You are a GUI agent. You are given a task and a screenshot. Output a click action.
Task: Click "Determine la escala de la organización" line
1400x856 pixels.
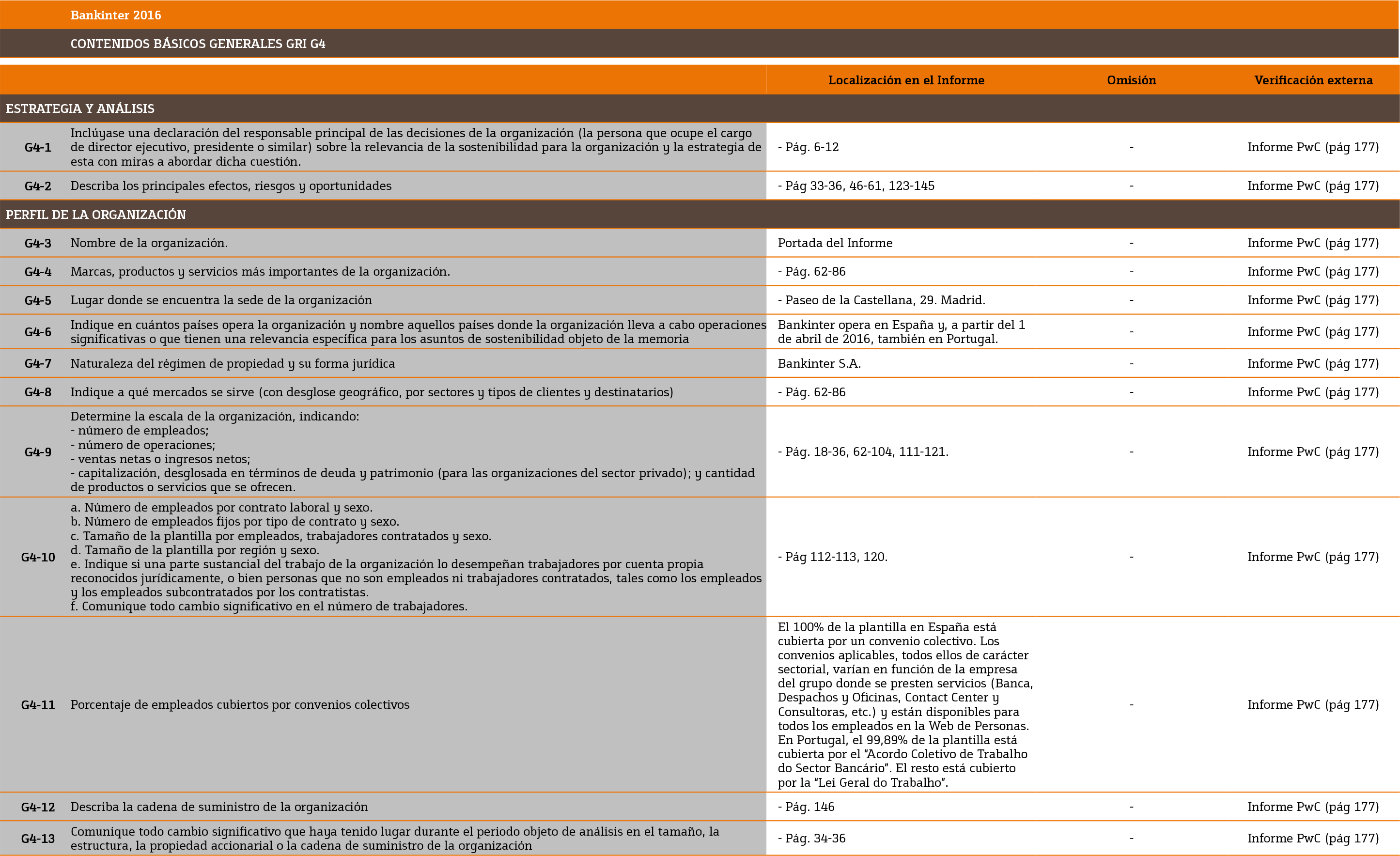coord(215,416)
